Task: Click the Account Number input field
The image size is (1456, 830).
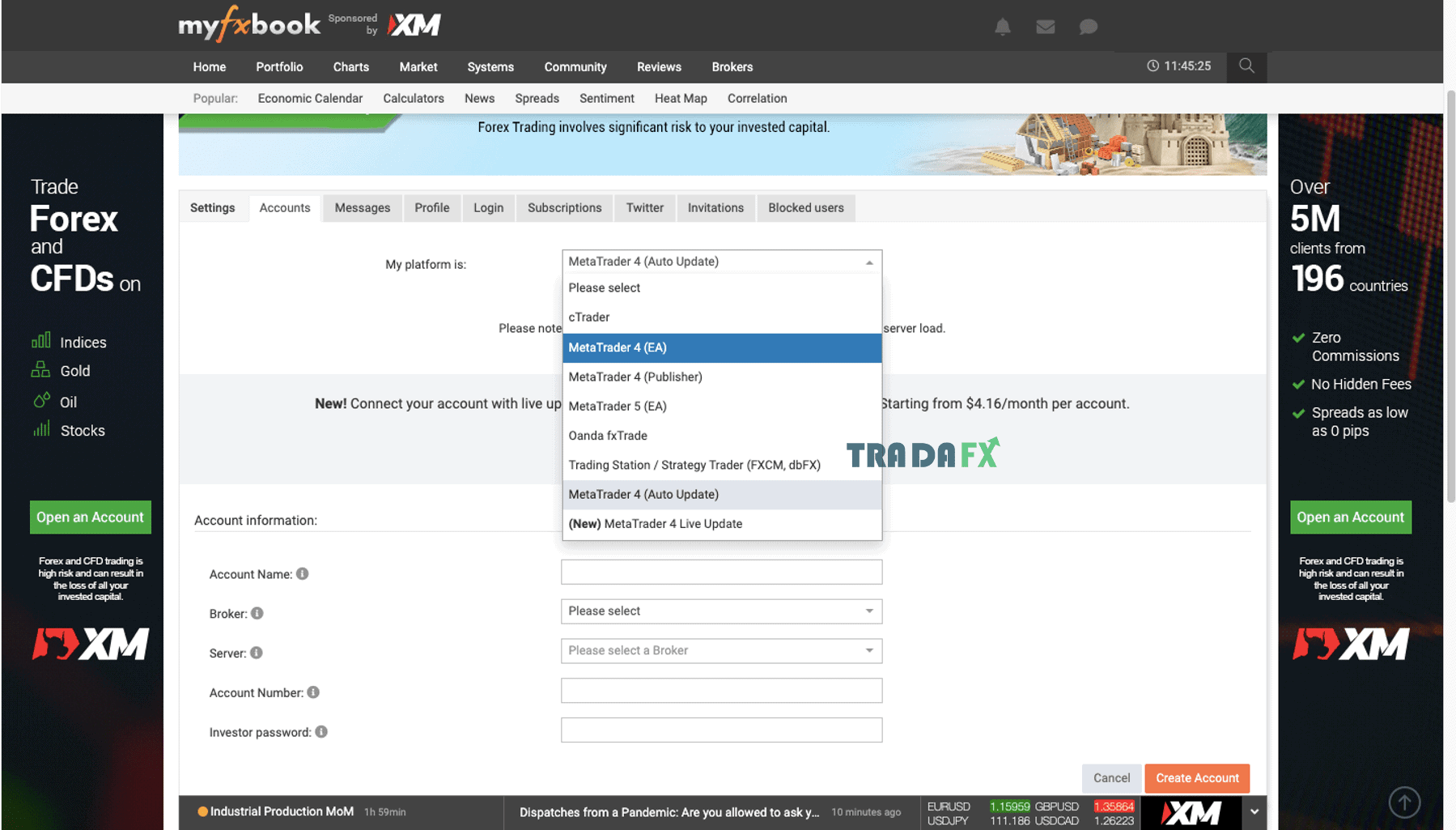Action: tap(721, 690)
